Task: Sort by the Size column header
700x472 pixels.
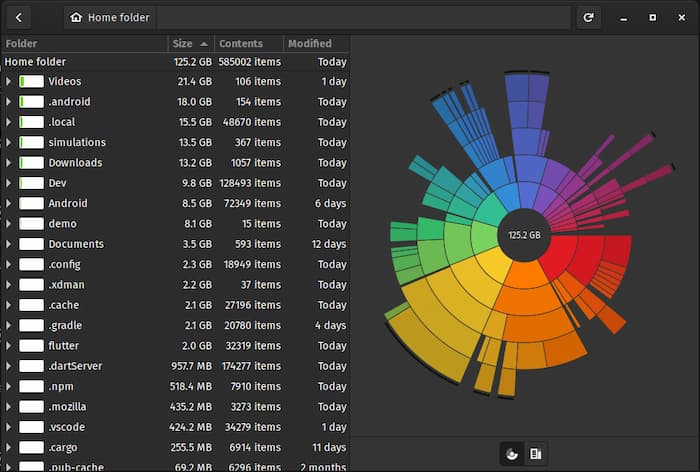Action: (x=190, y=44)
